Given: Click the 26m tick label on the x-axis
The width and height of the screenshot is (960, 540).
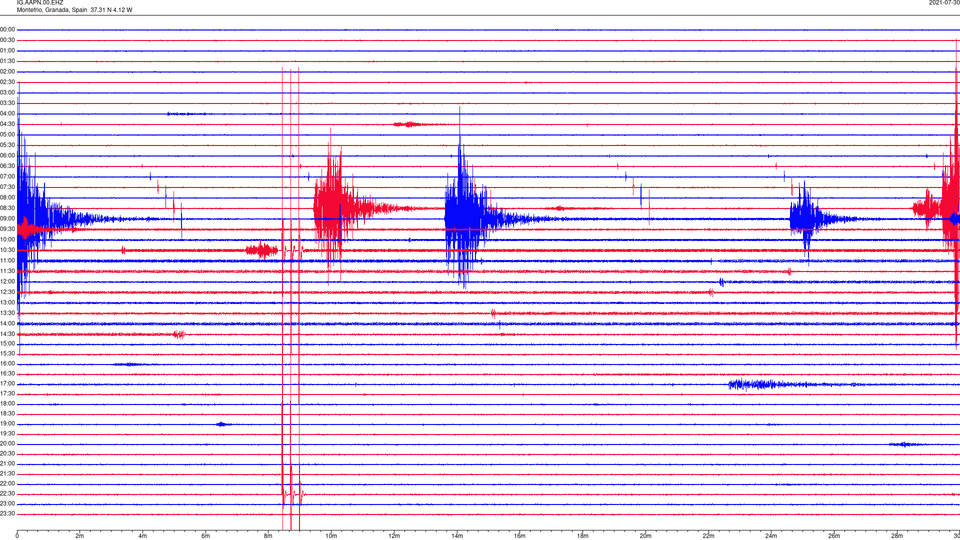Looking at the screenshot, I should 834,536.
